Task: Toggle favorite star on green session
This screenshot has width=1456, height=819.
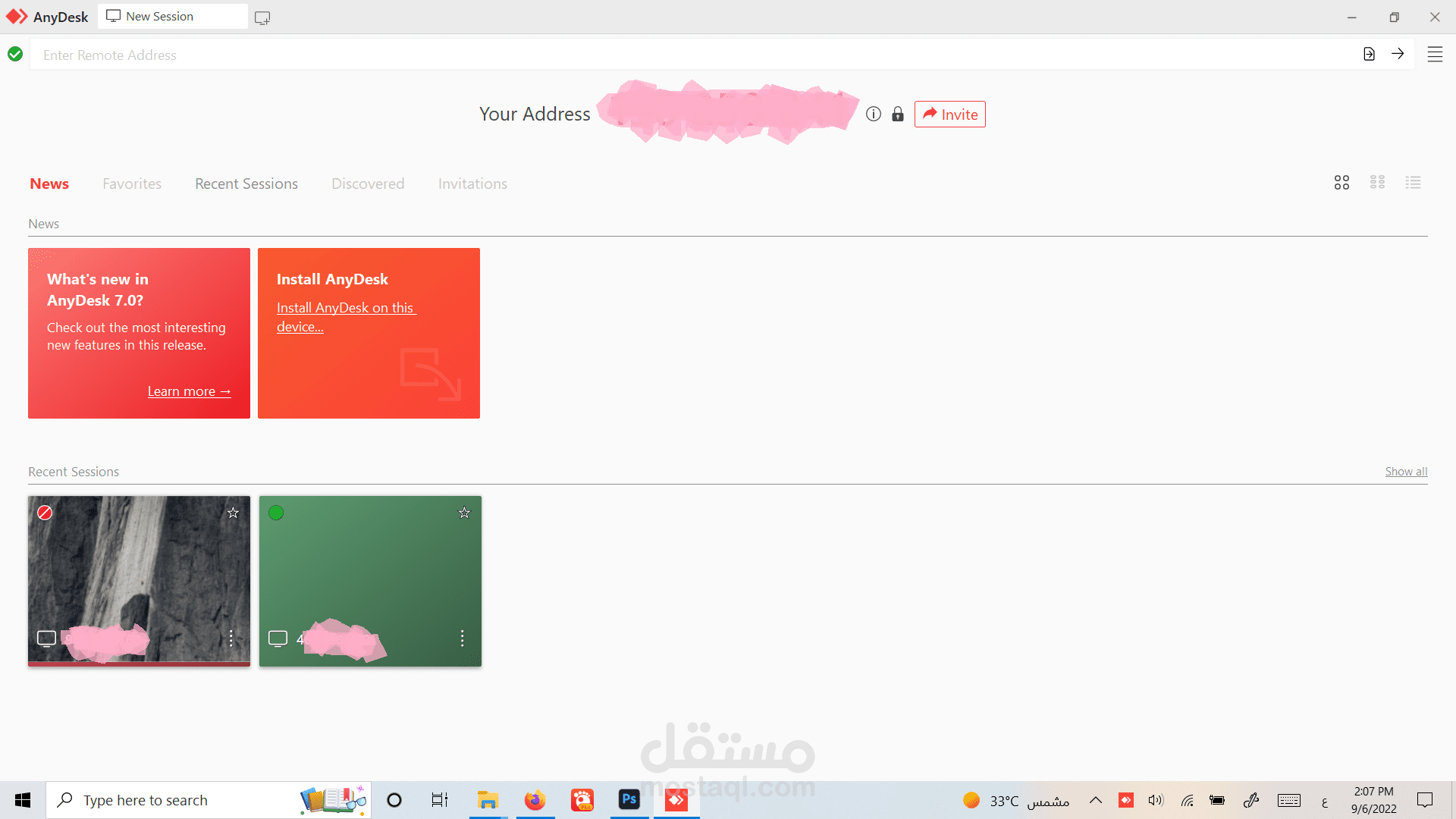Action: (463, 512)
